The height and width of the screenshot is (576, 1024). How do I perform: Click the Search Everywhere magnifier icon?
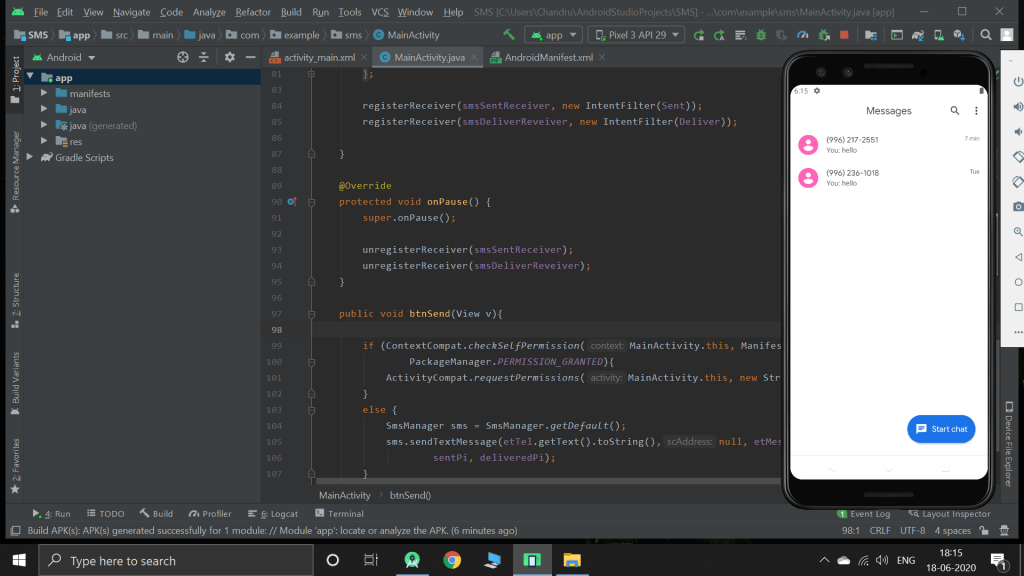coord(987,35)
